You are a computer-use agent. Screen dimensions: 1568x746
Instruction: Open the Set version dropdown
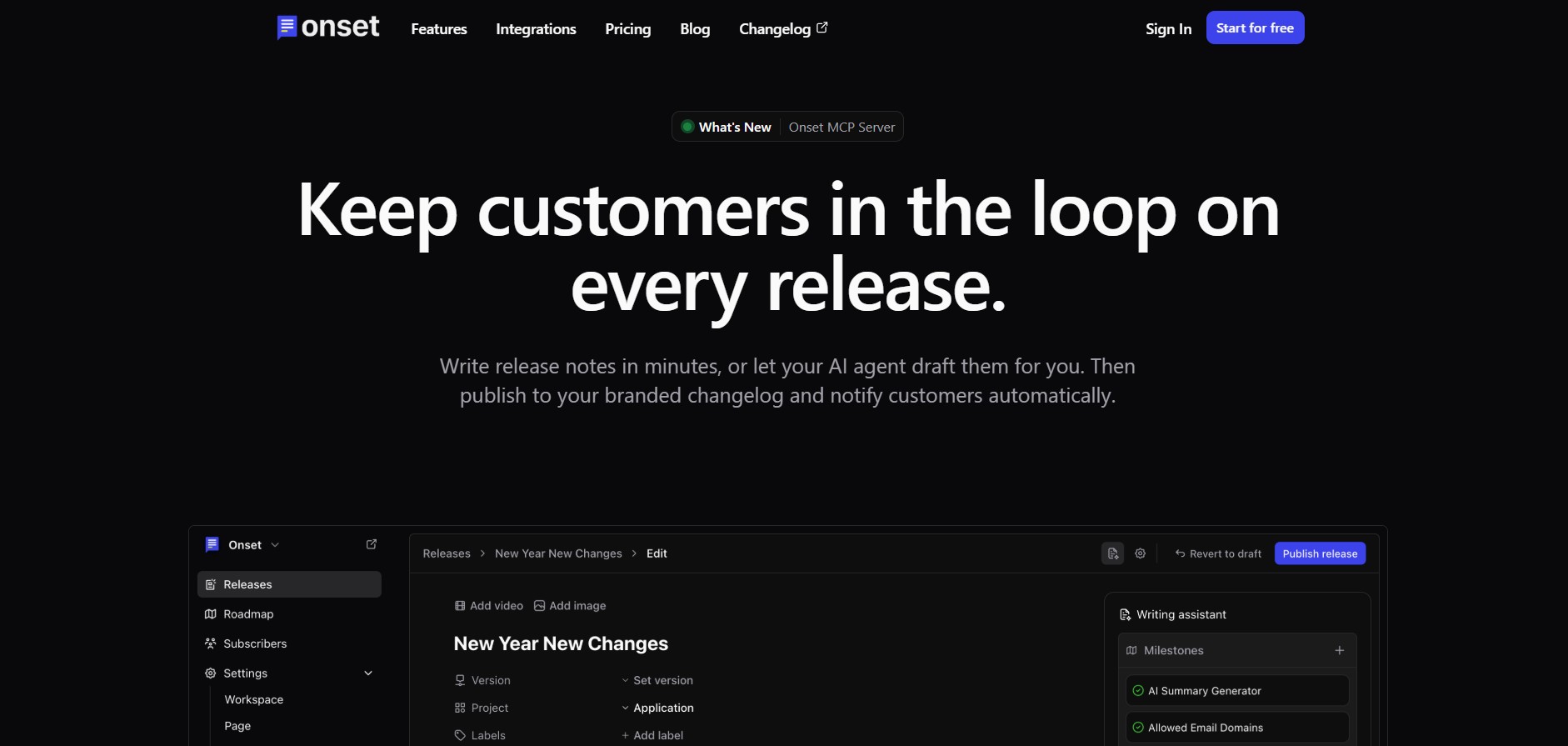click(x=657, y=680)
